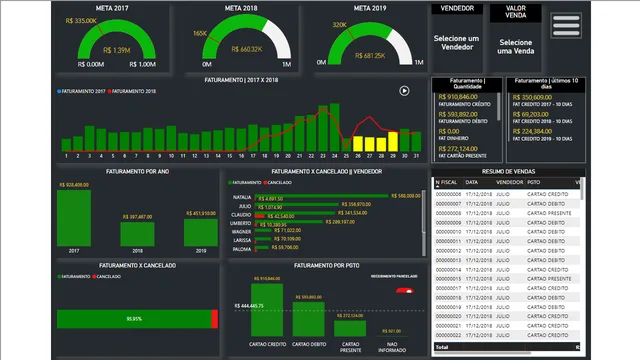
Task: Select CLAUDIO's faturamento bar
Action: [295, 213]
